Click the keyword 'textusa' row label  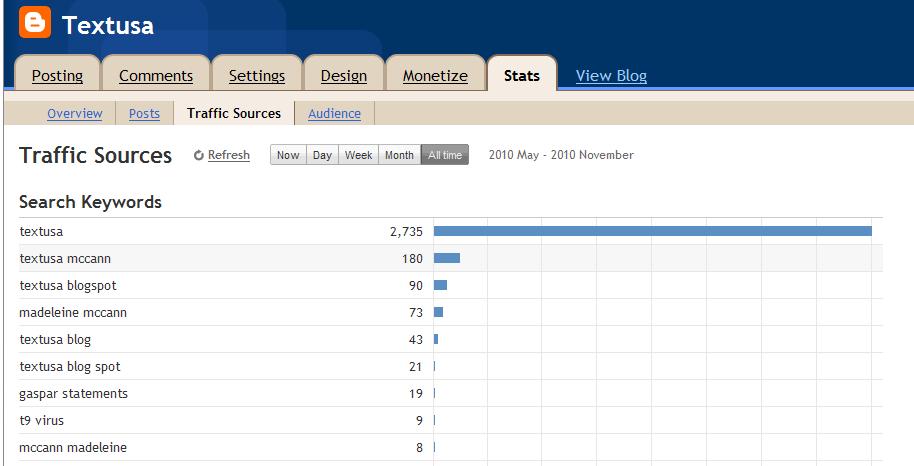pyautogui.click(x=41, y=232)
